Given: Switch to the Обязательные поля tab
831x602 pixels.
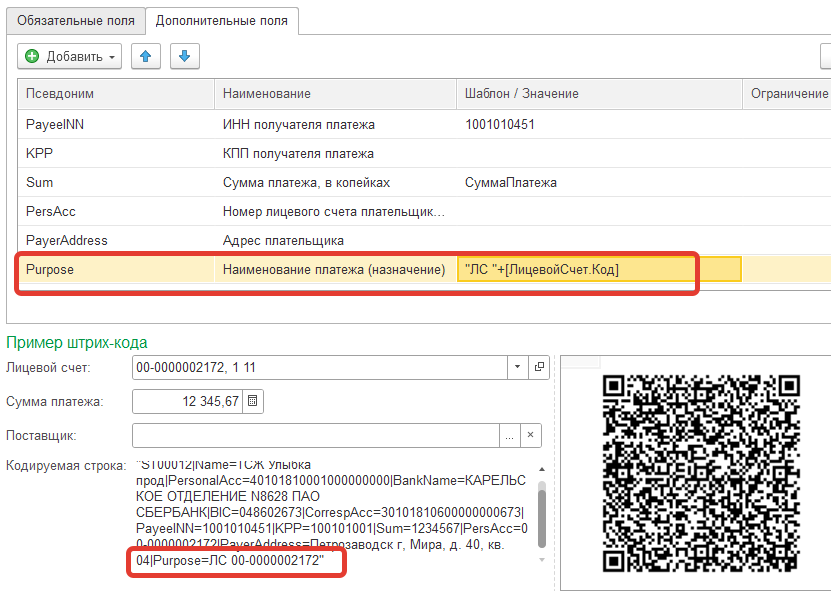Looking at the screenshot, I should click(x=75, y=20).
